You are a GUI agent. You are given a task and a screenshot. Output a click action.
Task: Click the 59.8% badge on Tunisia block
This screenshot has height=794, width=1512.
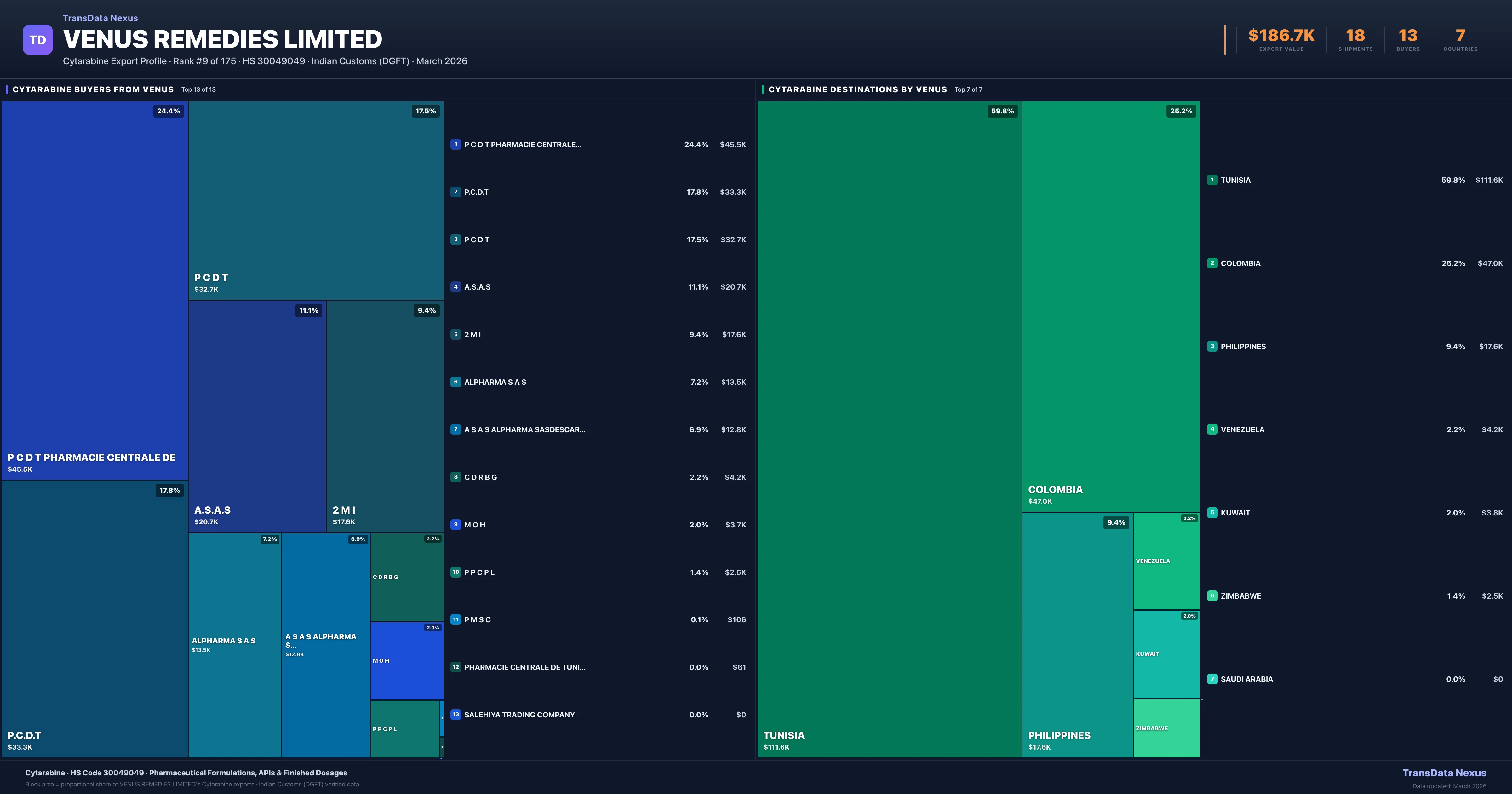click(x=1002, y=111)
